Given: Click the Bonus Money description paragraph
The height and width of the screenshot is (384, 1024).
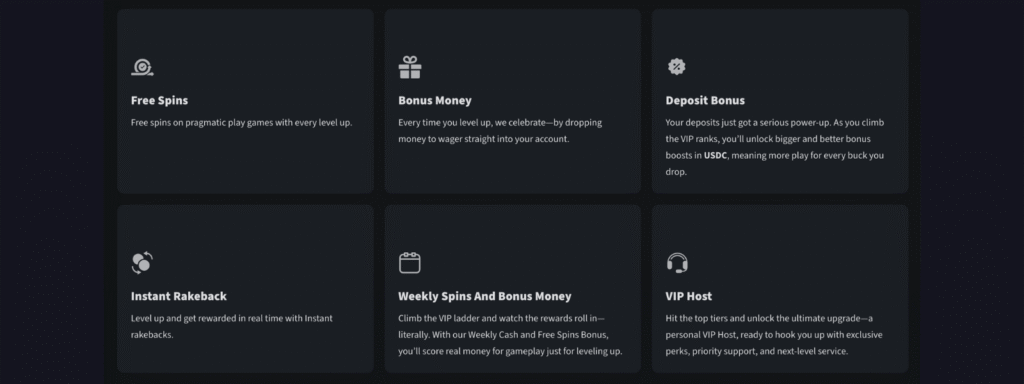Looking at the screenshot, I should [500, 131].
